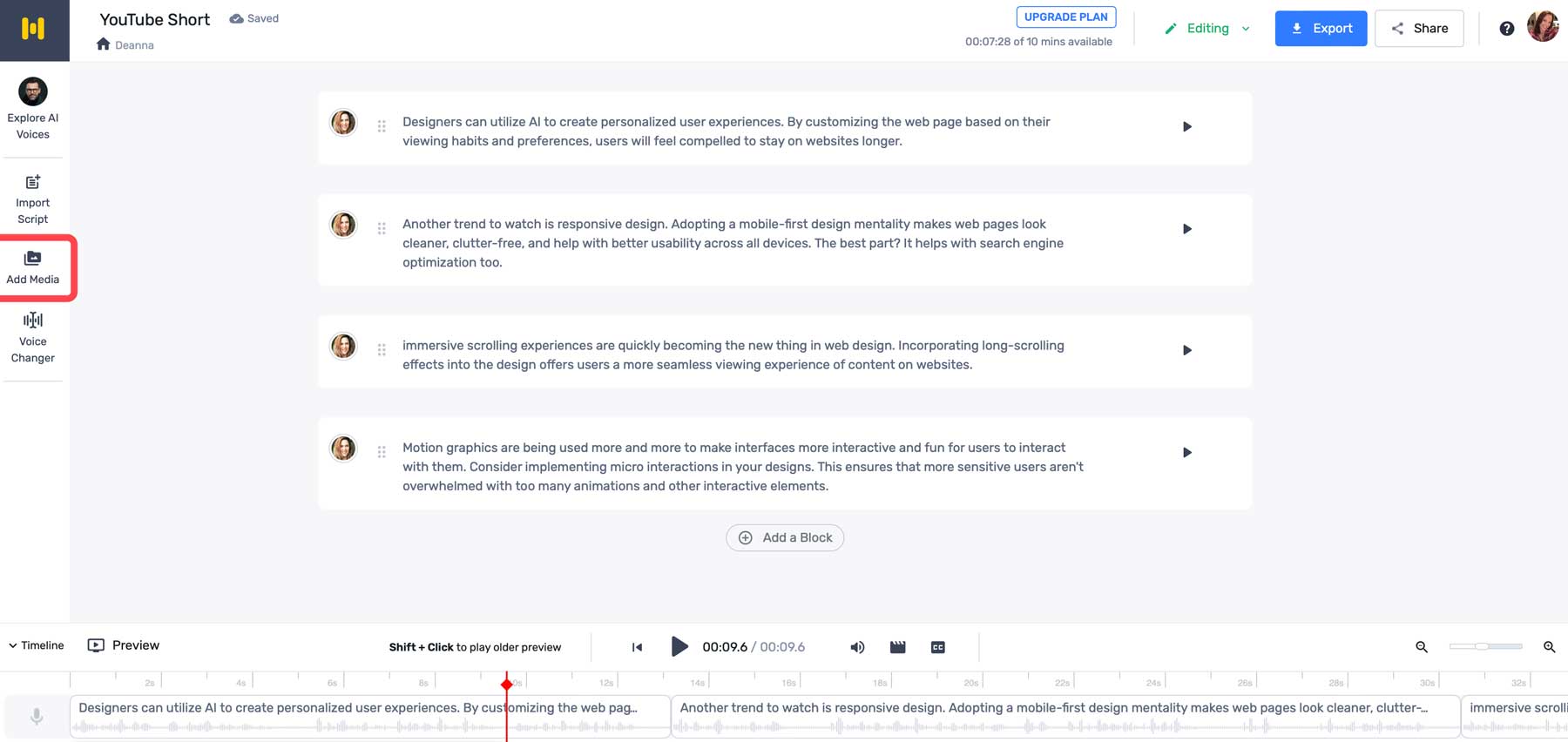This screenshot has width=1568, height=742.
Task: Click the home icon next to Deanna
Action: [x=104, y=44]
